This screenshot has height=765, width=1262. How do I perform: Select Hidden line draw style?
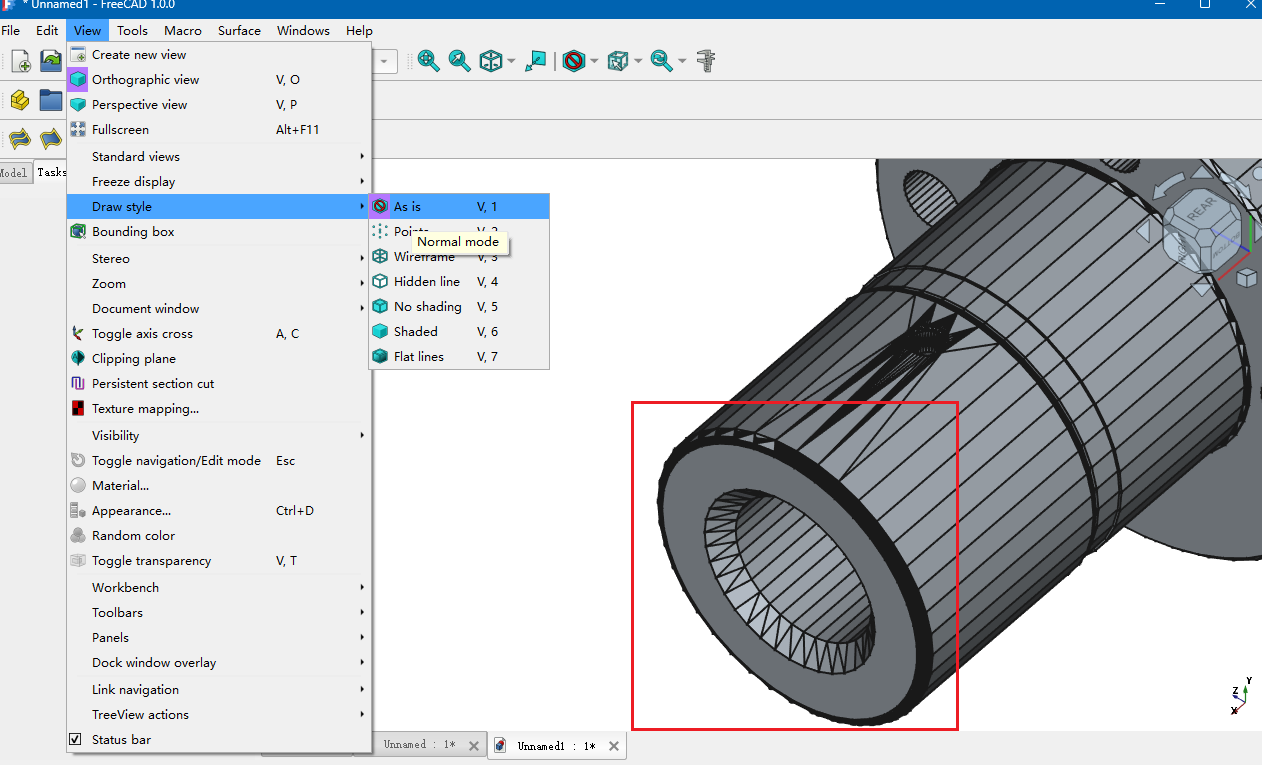[426, 282]
